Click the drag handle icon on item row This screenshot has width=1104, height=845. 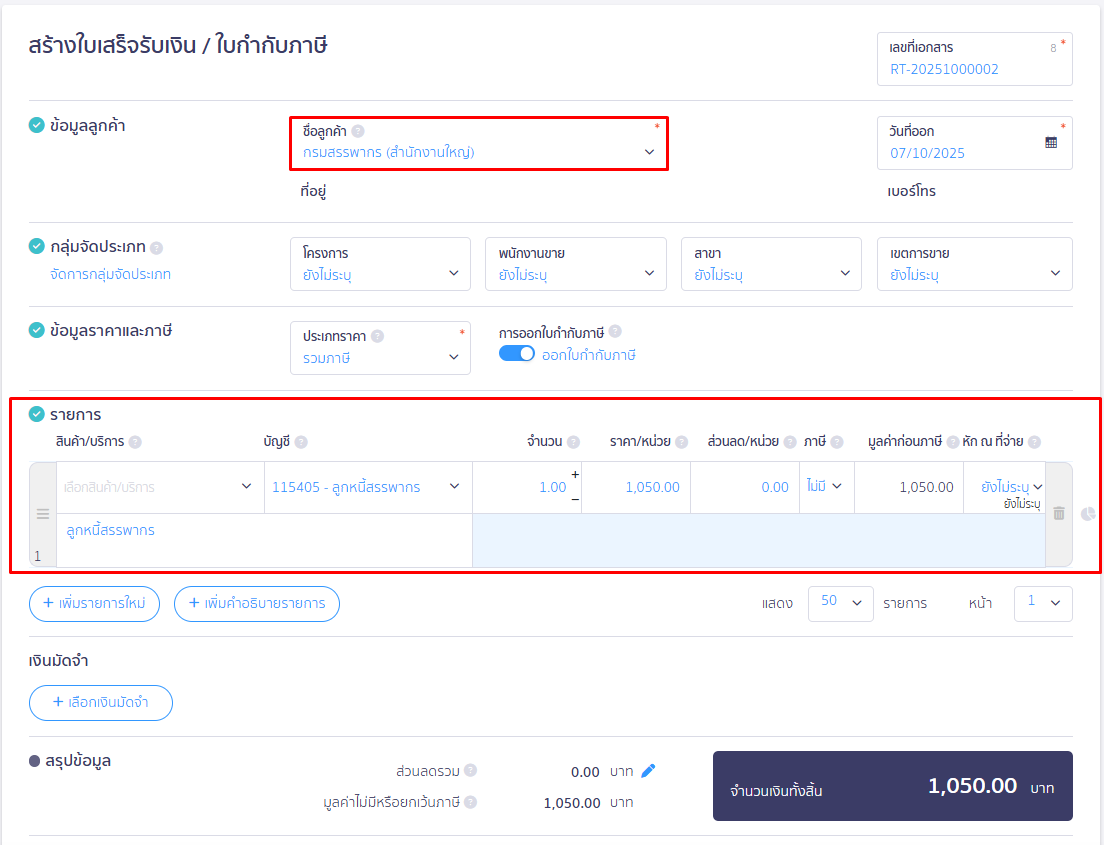(43, 514)
